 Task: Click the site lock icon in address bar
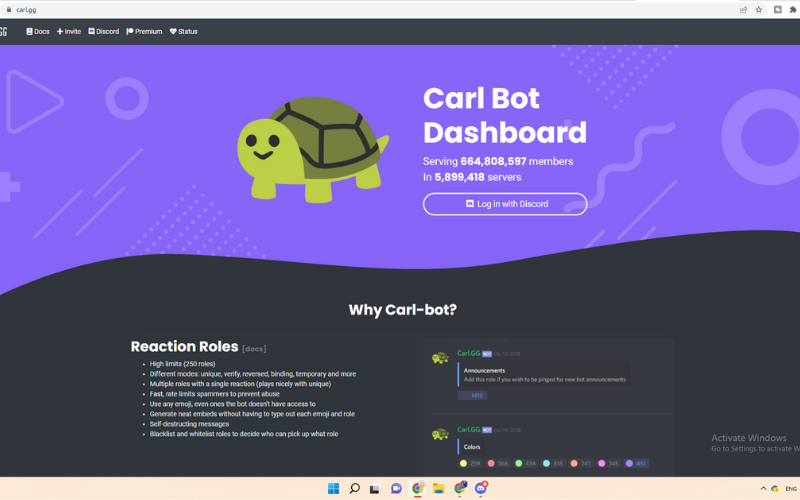(x=9, y=10)
